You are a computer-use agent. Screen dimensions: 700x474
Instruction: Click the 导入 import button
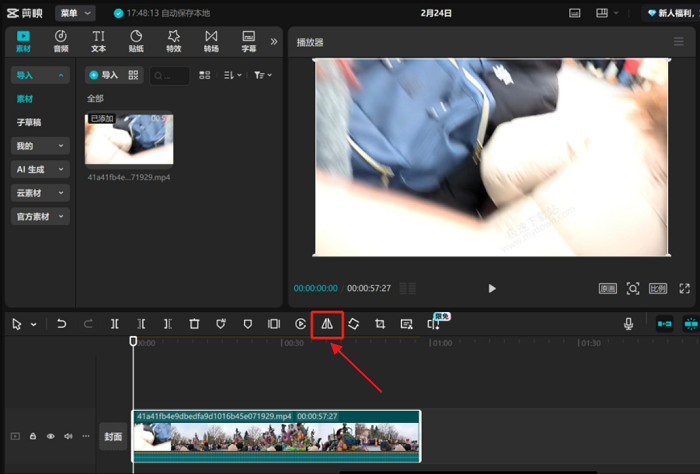(103, 75)
